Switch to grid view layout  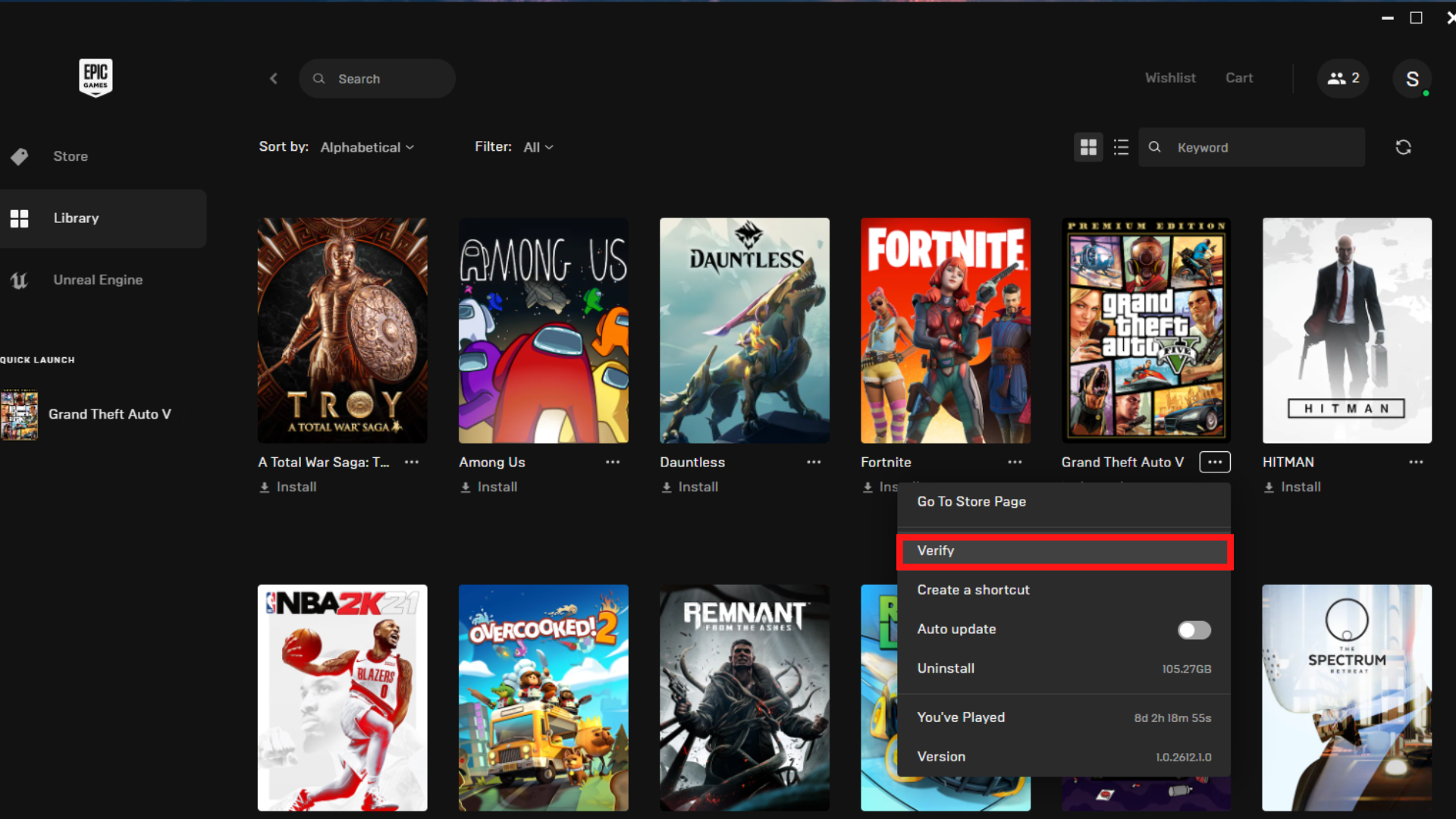pos(1088,147)
